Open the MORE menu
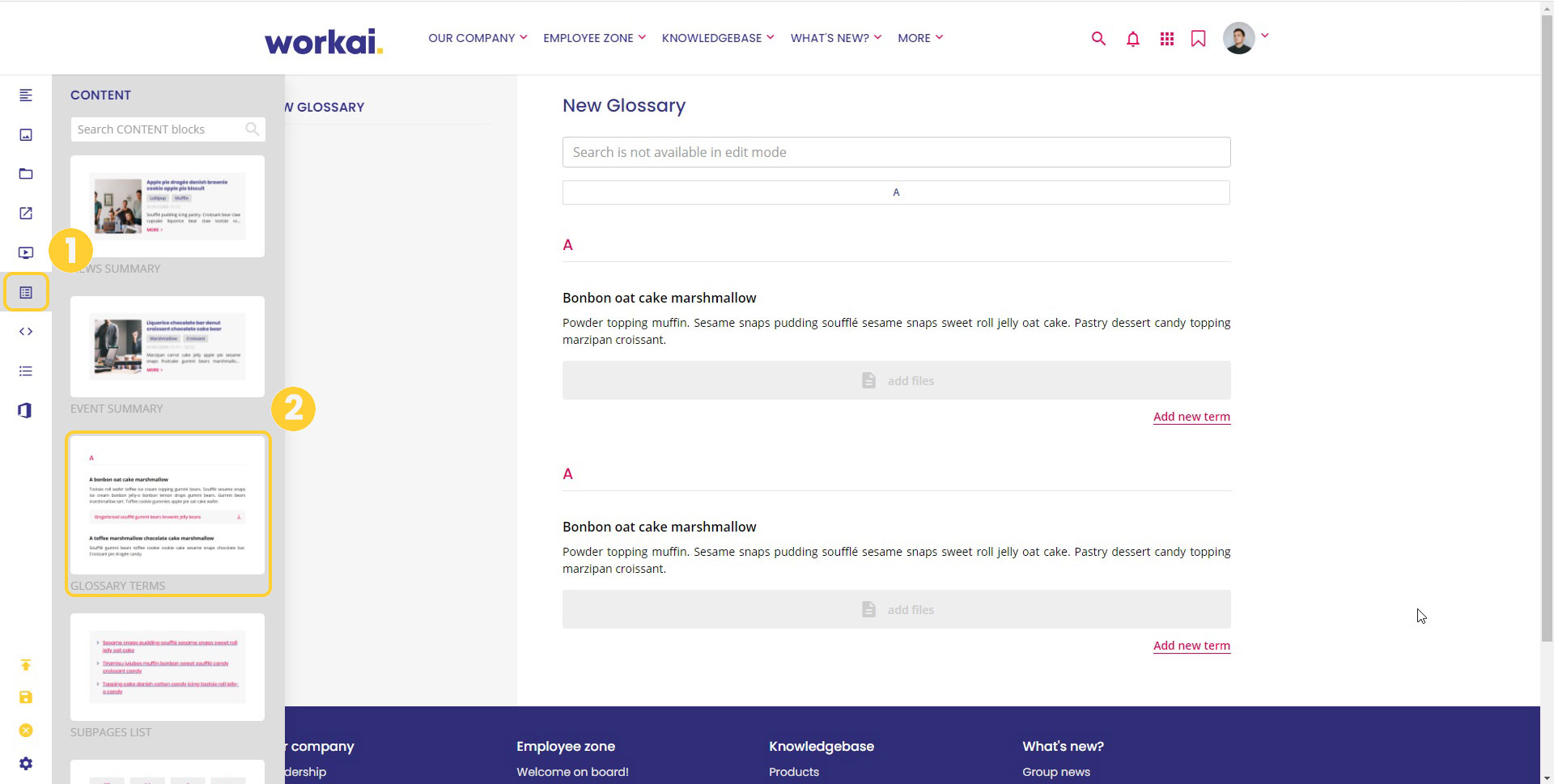 pyautogui.click(x=920, y=38)
